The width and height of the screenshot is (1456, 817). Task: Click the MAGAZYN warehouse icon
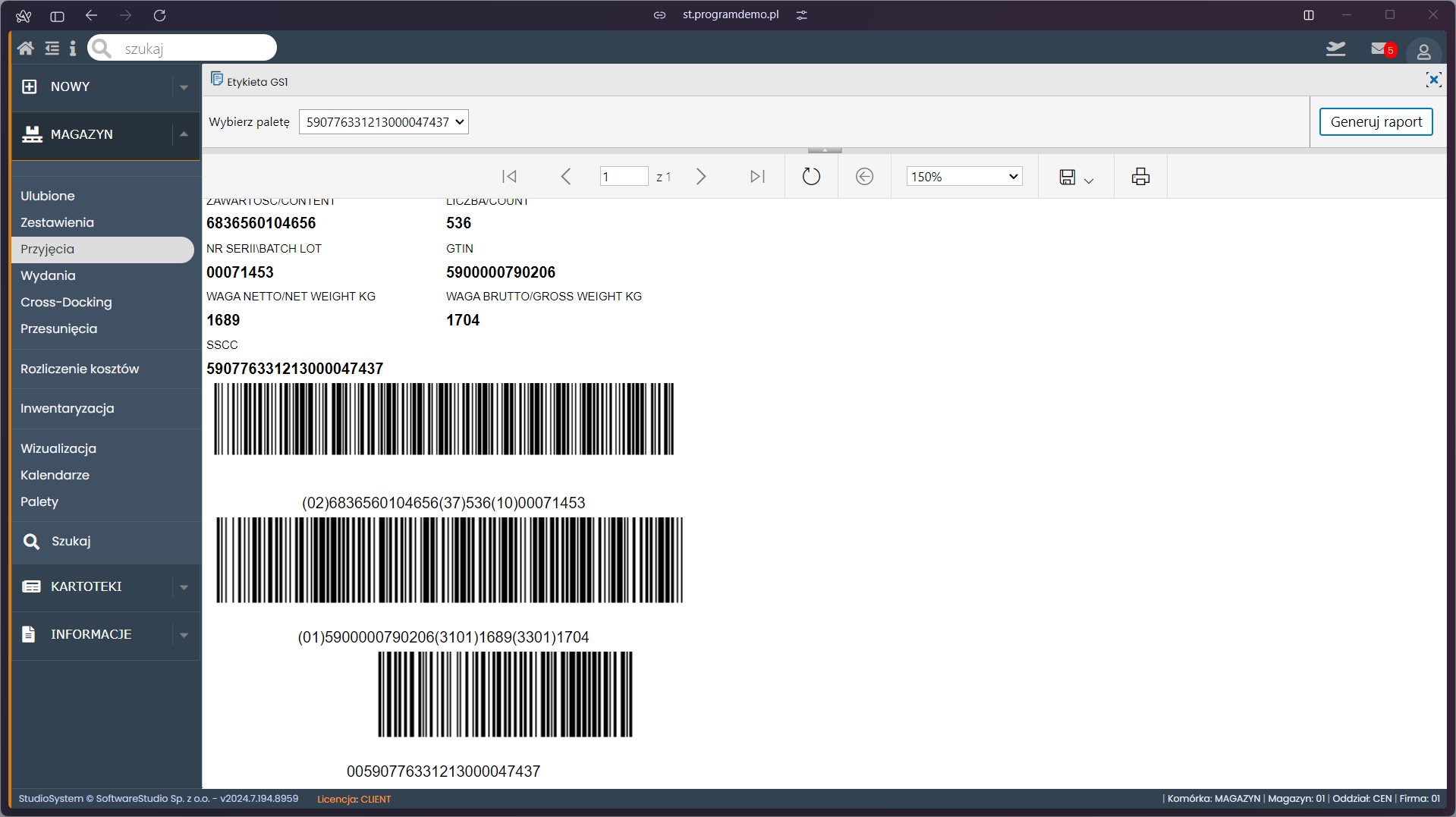pyautogui.click(x=32, y=134)
